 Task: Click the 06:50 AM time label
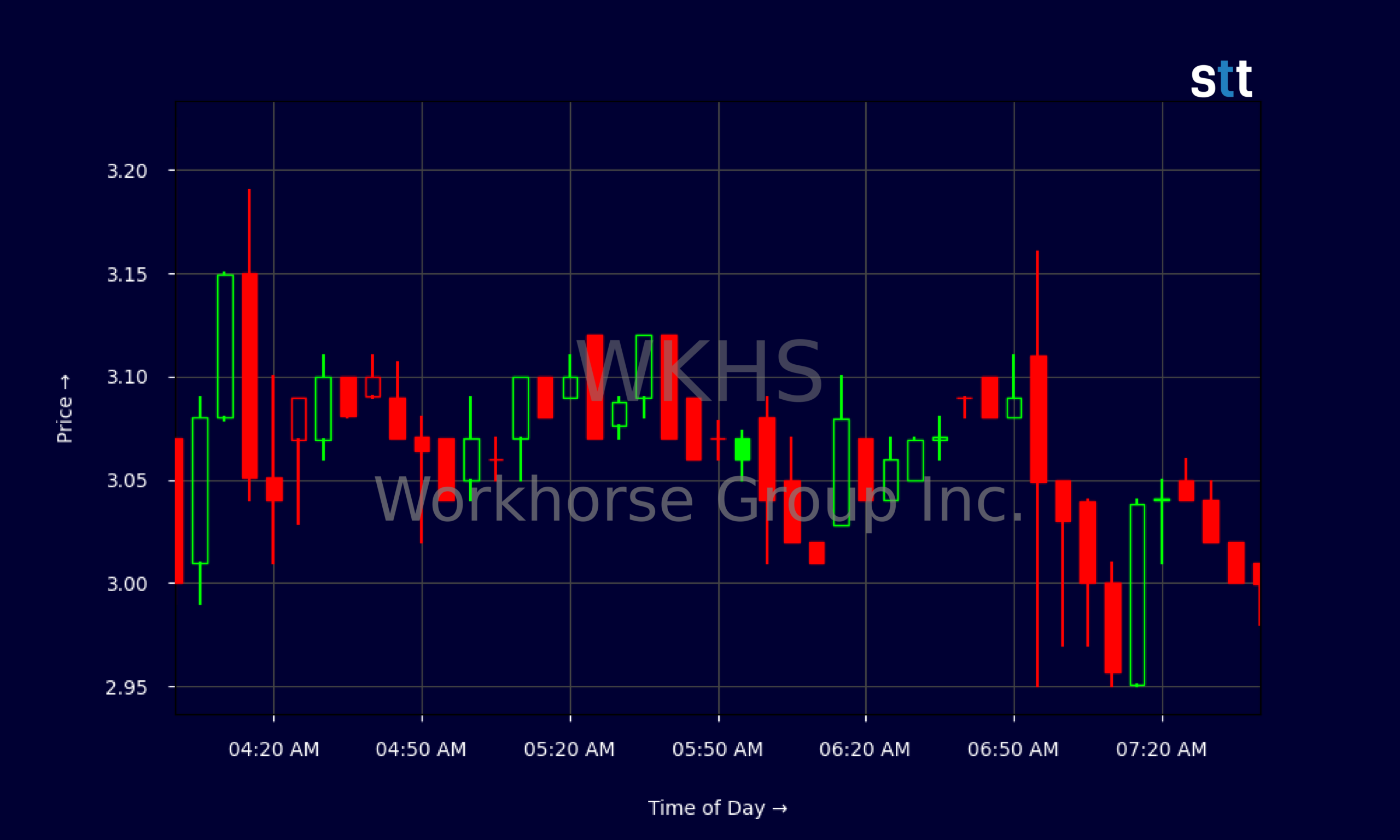pos(1013,749)
